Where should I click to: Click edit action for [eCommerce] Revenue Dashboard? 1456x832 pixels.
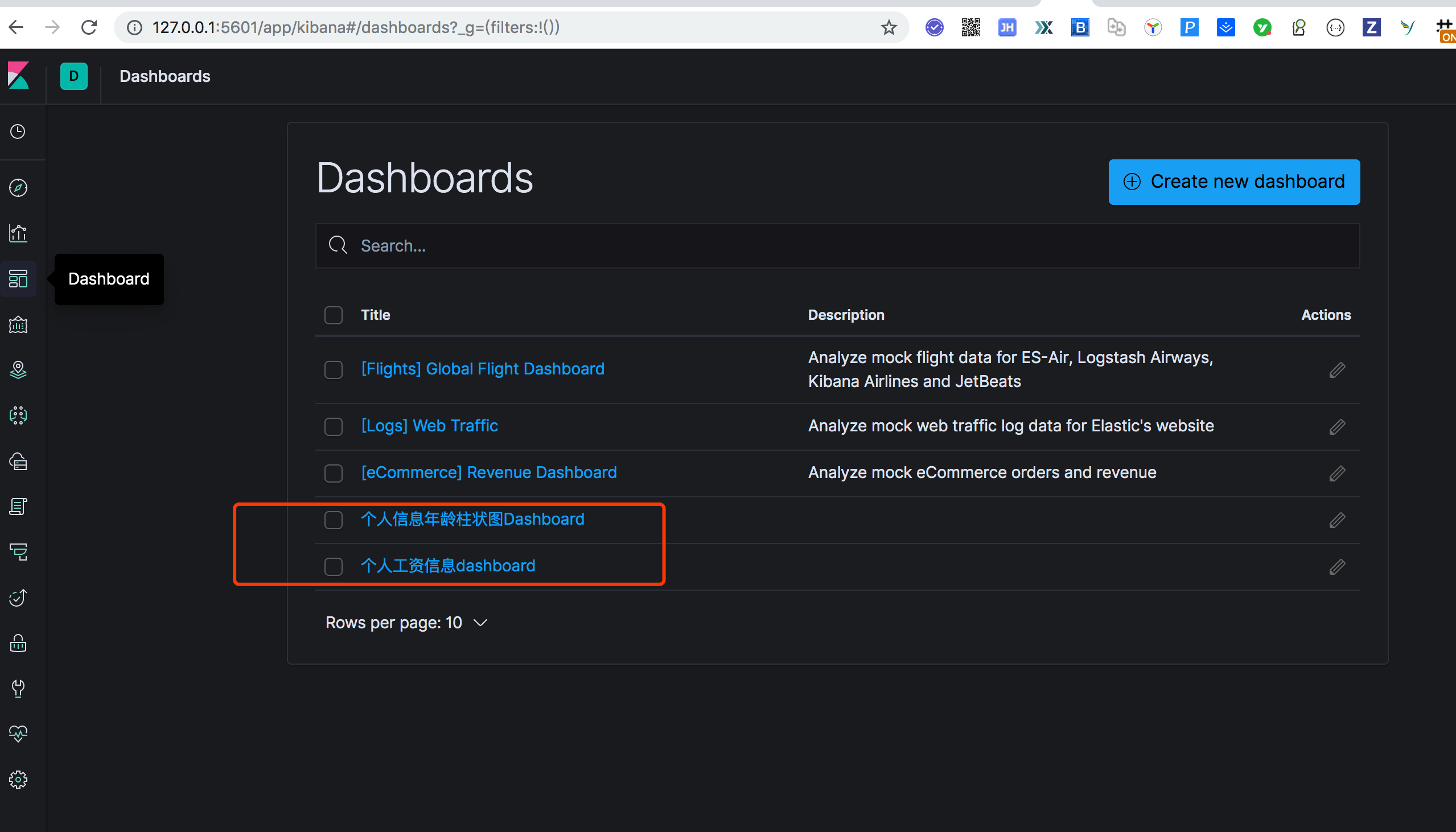pyautogui.click(x=1337, y=473)
